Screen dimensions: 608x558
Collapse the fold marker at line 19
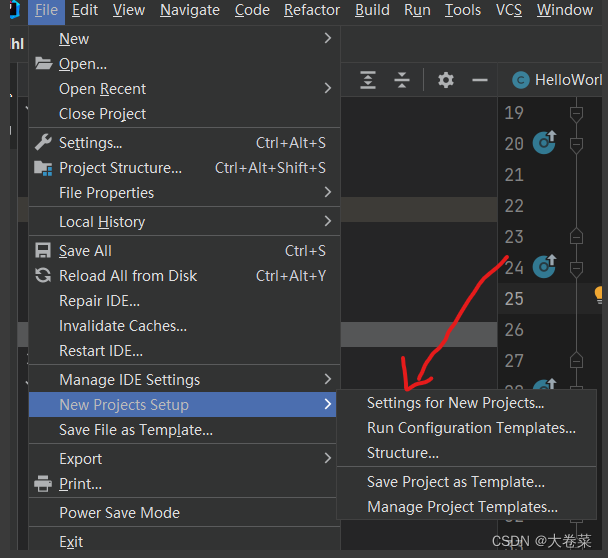point(576,114)
